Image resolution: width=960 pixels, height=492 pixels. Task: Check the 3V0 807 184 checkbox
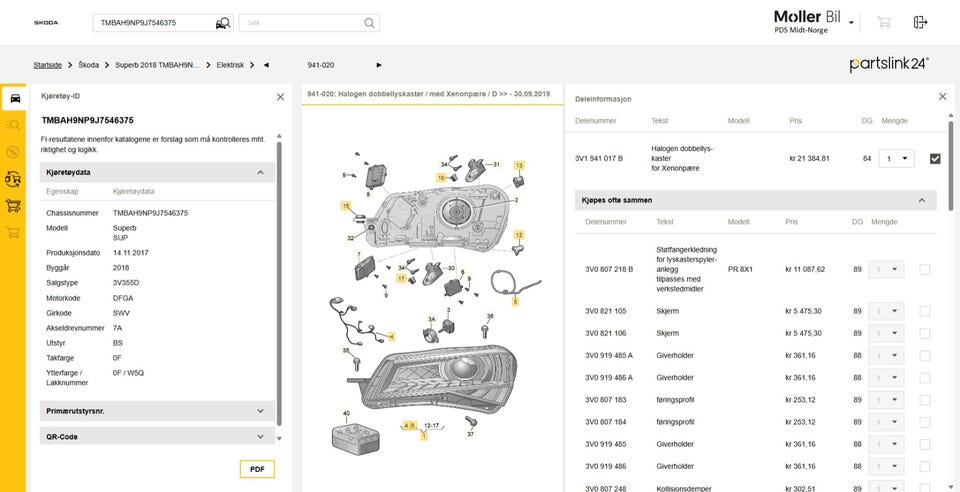pos(924,422)
